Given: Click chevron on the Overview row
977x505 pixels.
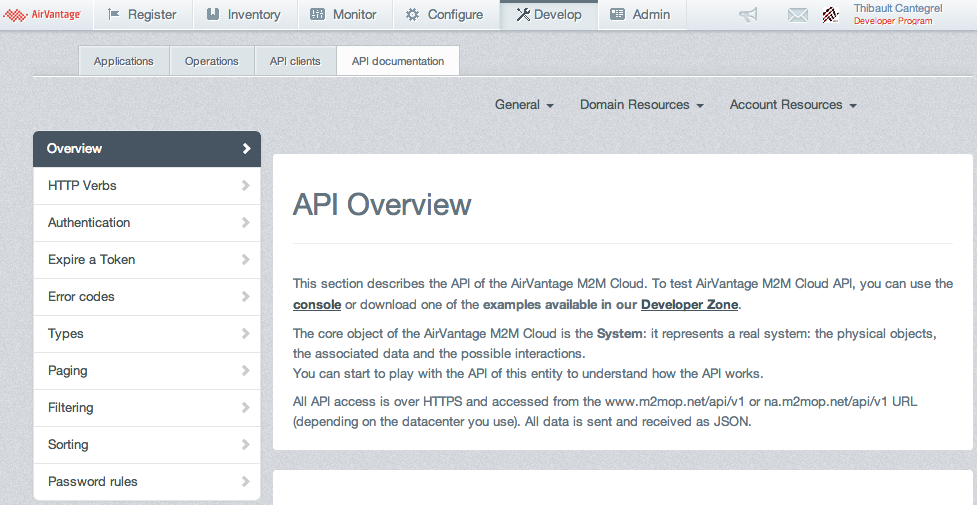Looking at the screenshot, I should (246, 148).
